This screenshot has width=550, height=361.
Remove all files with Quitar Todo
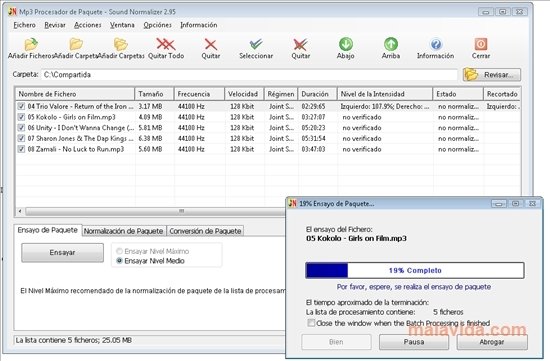click(x=166, y=44)
